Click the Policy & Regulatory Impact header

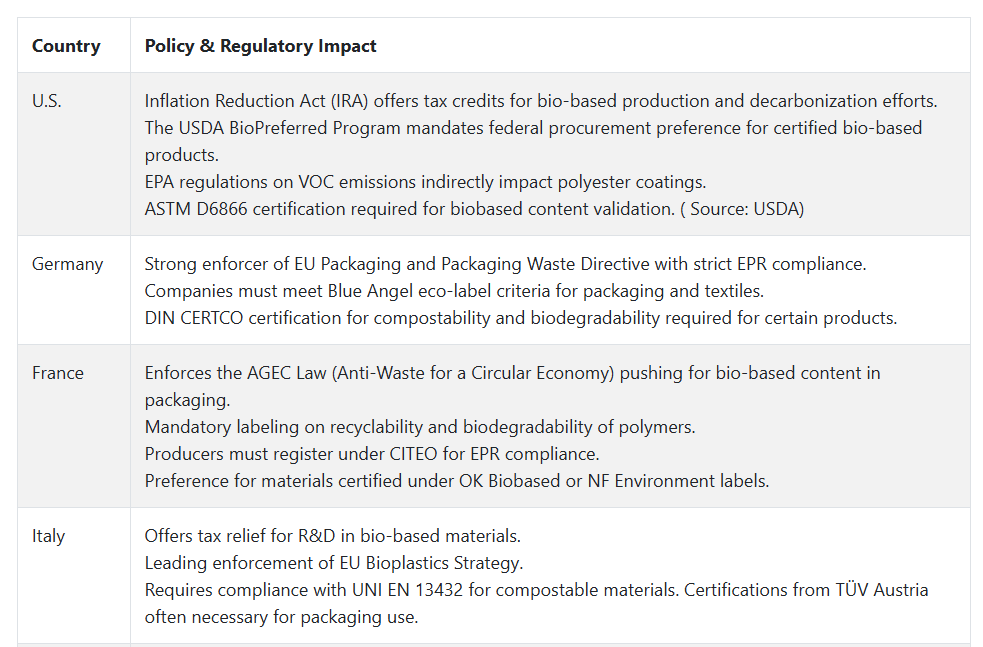[260, 46]
